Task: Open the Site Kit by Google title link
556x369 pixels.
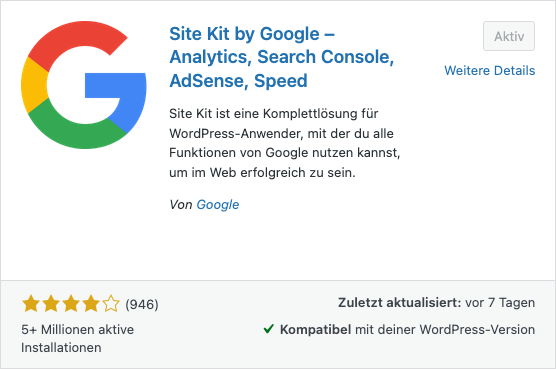Action: coord(282,57)
